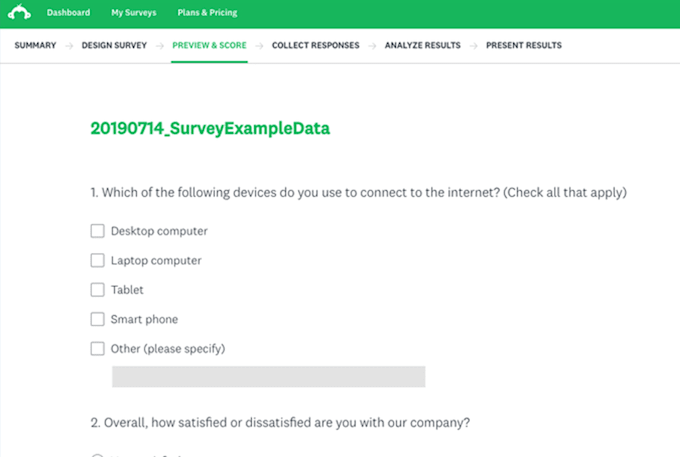Select the Smart phone checkbox
The height and width of the screenshot is (457, 680).
tap(98, 319)
